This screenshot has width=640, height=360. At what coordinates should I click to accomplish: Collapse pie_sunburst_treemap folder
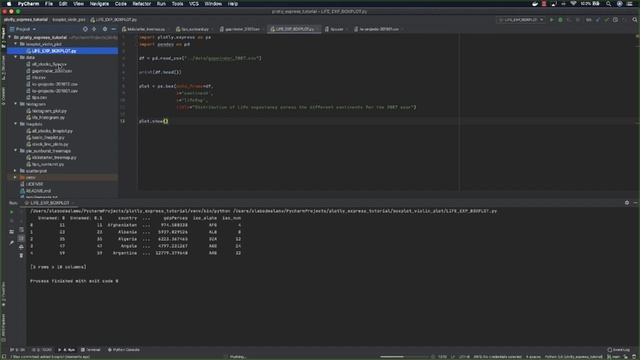point(16,150)
